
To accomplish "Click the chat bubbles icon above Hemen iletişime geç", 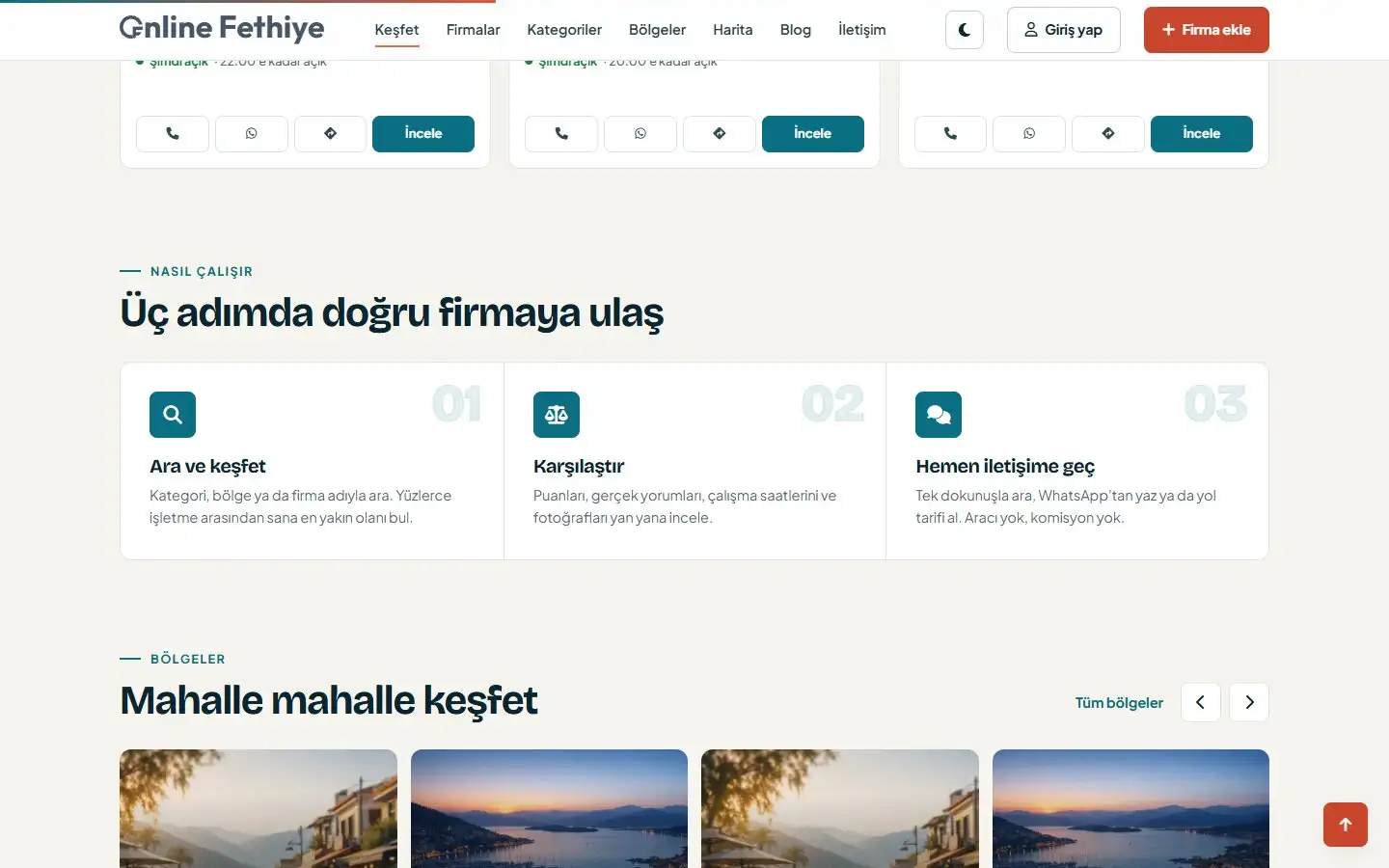I will coord(939,415).
